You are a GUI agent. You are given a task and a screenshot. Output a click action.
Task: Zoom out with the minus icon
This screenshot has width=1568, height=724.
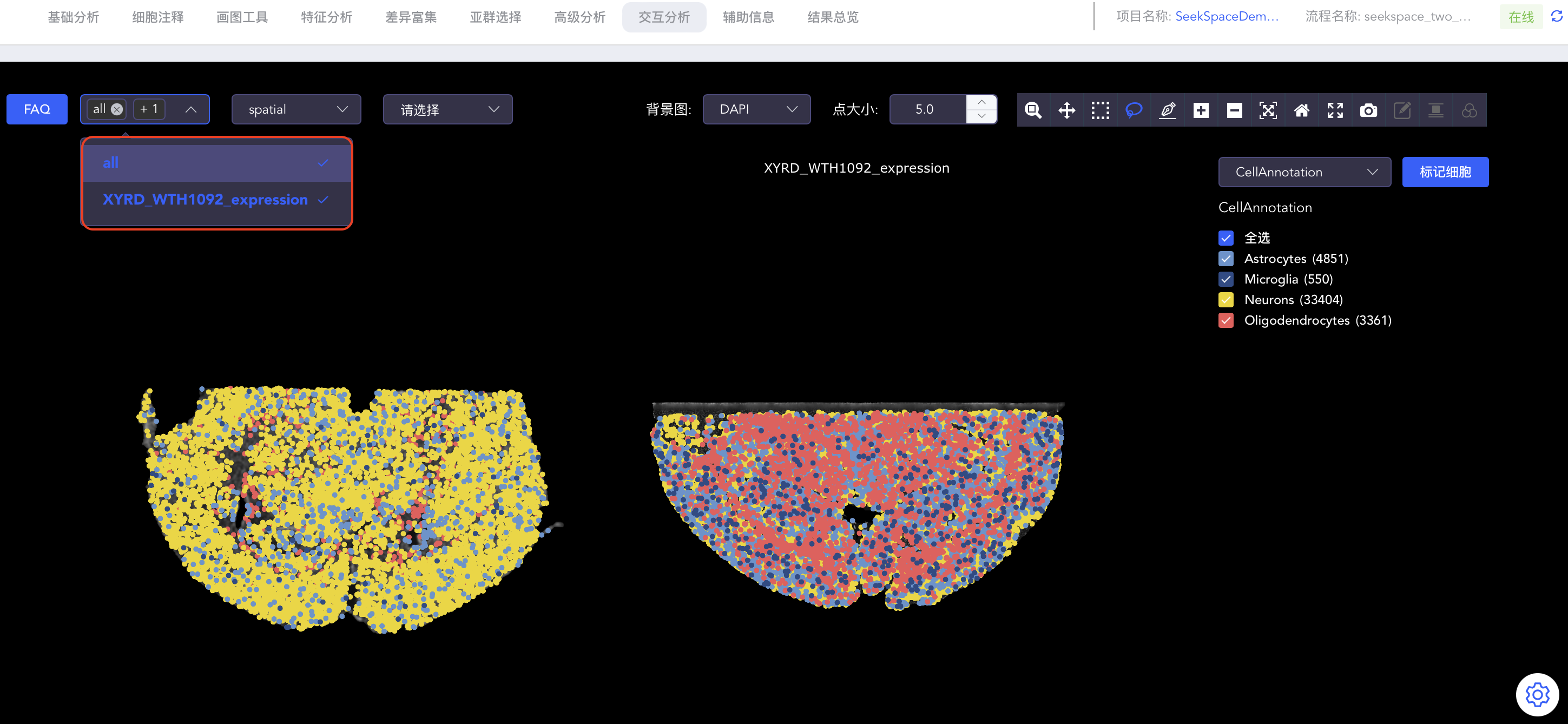1235,110
